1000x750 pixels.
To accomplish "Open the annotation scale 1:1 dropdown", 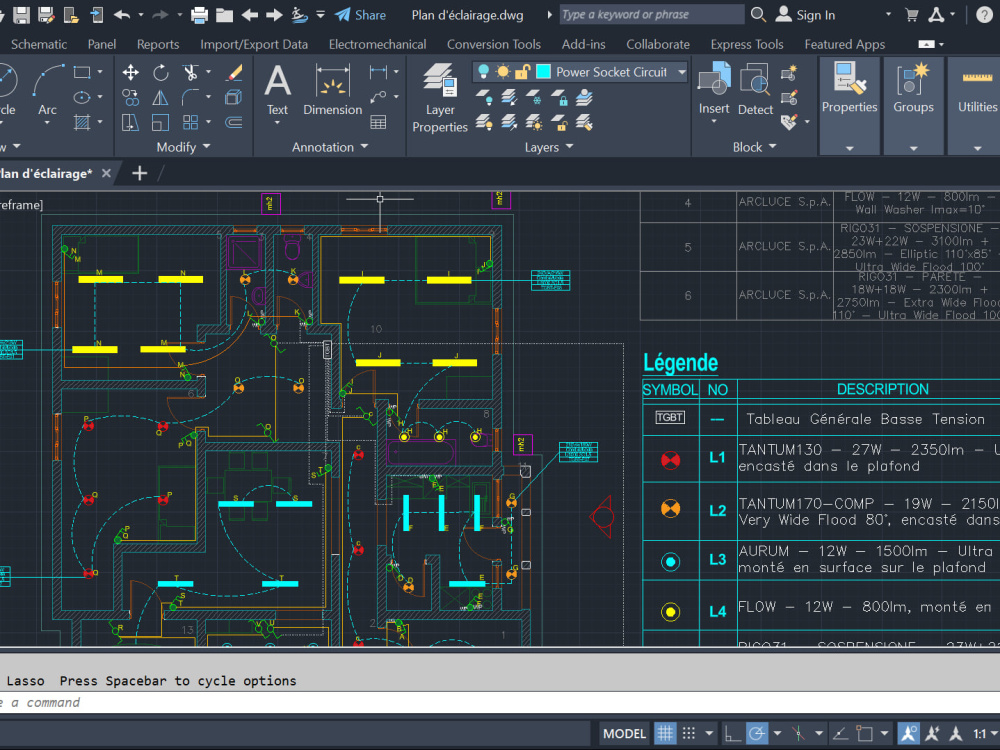I will [986, 733].
